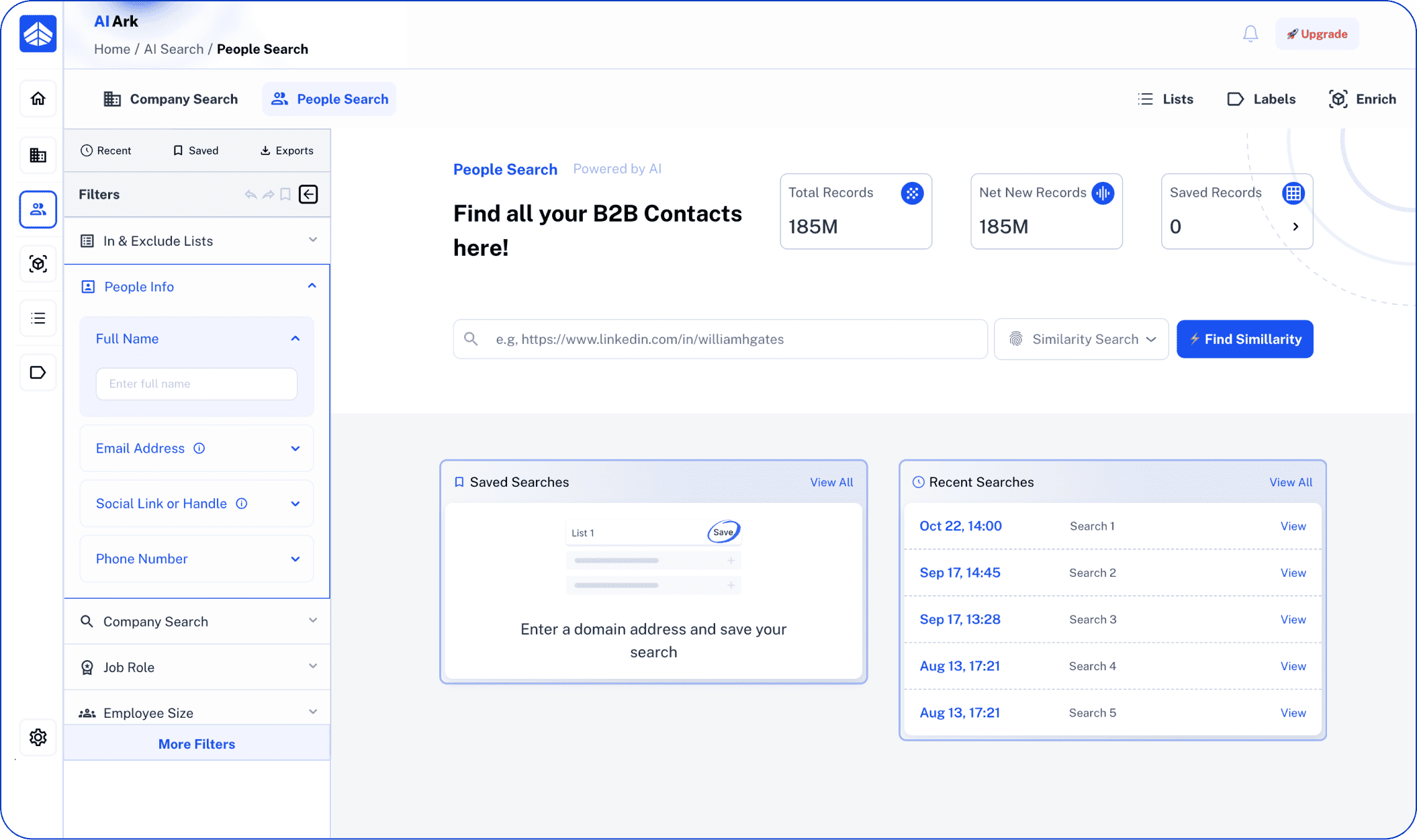
Task: Go to AI Search breadcrumb
Action: point(173,49)
